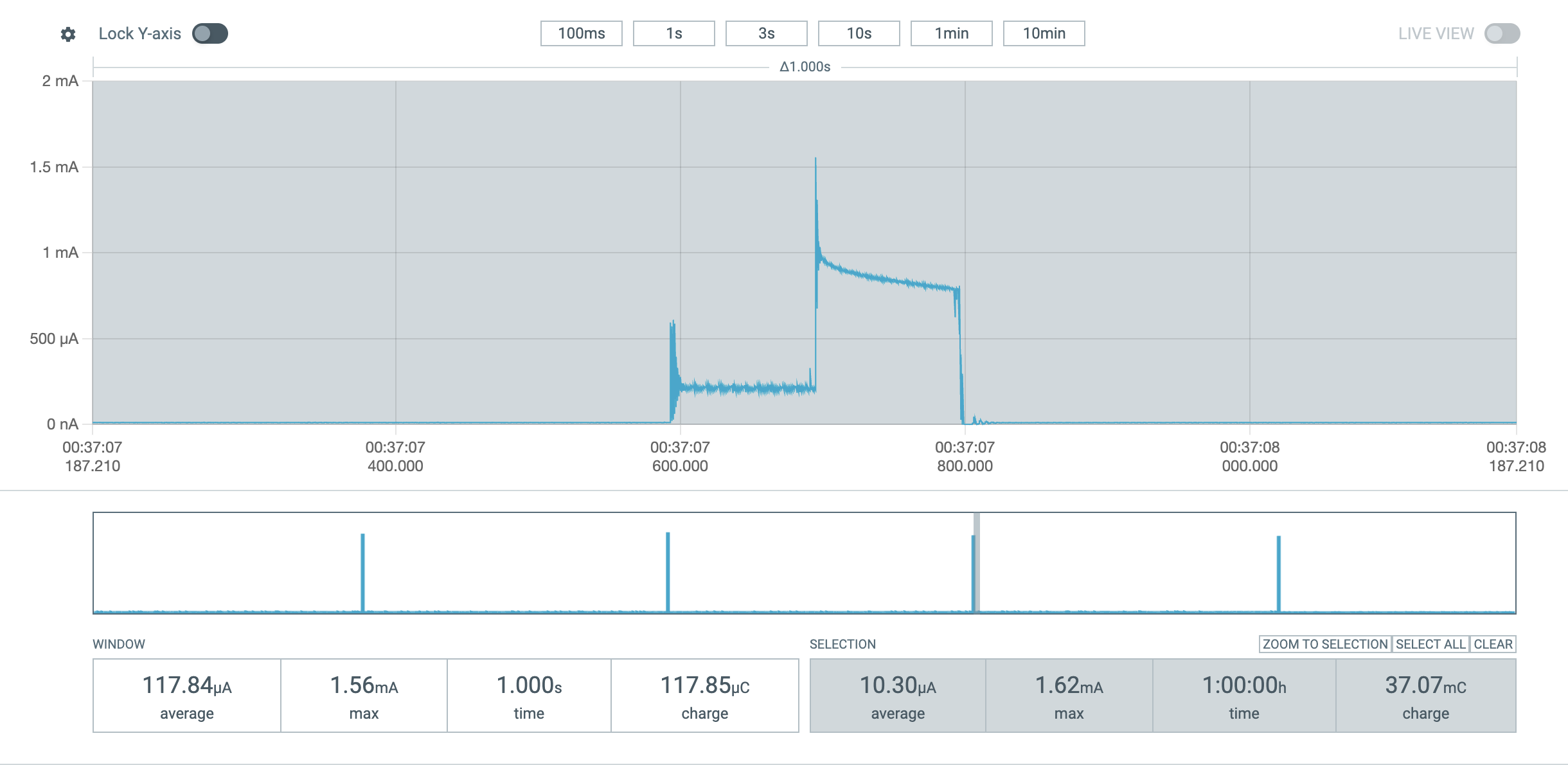Screen dimensions: 1568x765
Task: Set time window to 1min
Action: click(x=952, y=33)
